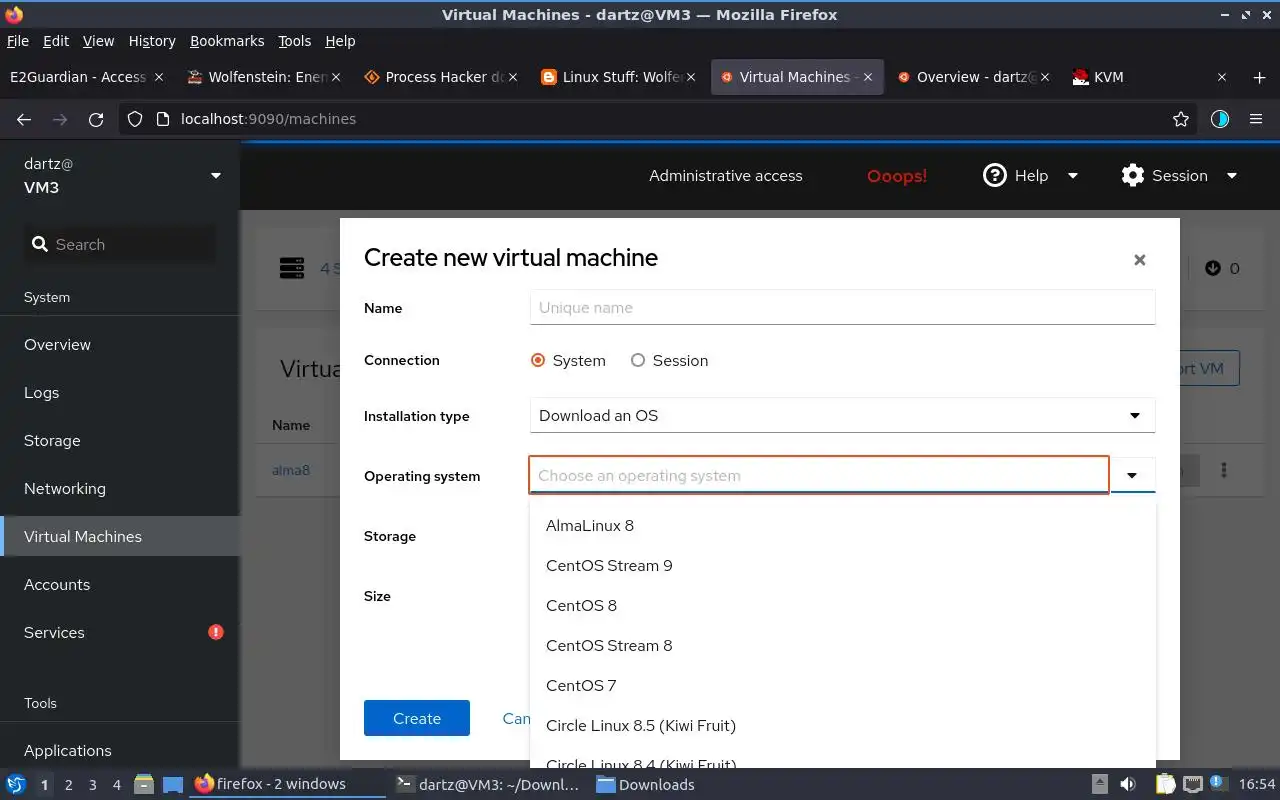Image resolution: width=1280 pixels, height=800 pixels.
Task: Open the History menu
Action: click(x=152, y=41)
